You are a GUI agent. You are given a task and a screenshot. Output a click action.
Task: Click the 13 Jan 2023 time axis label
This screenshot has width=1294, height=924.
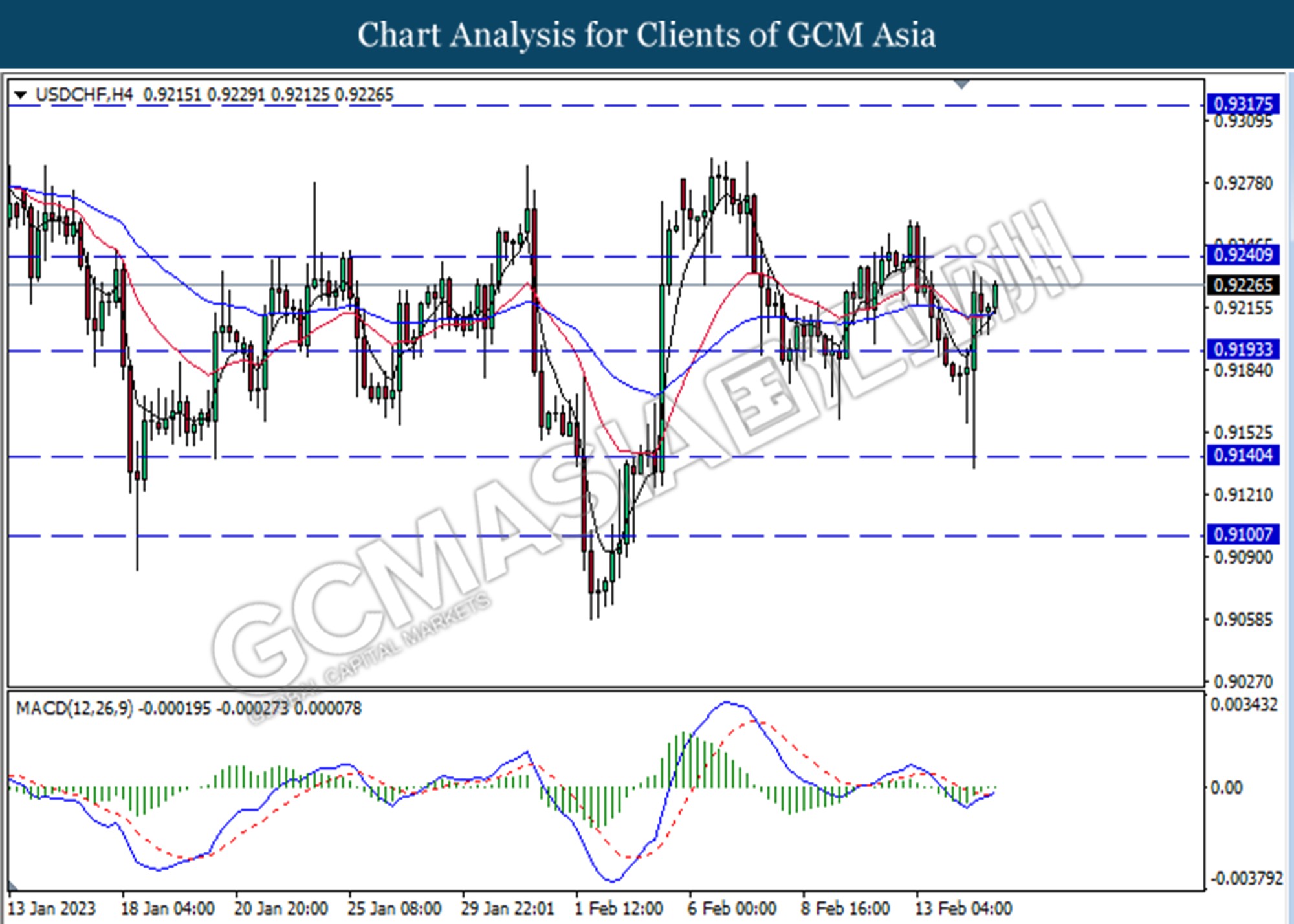coord(51,908)
